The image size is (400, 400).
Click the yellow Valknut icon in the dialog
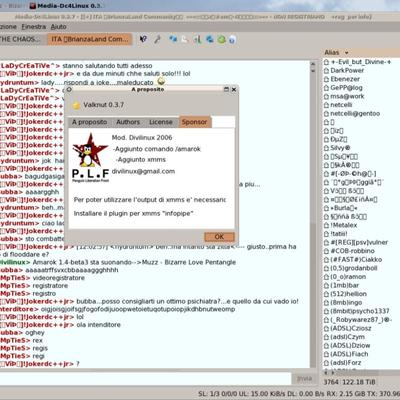(x=76, y=105)
